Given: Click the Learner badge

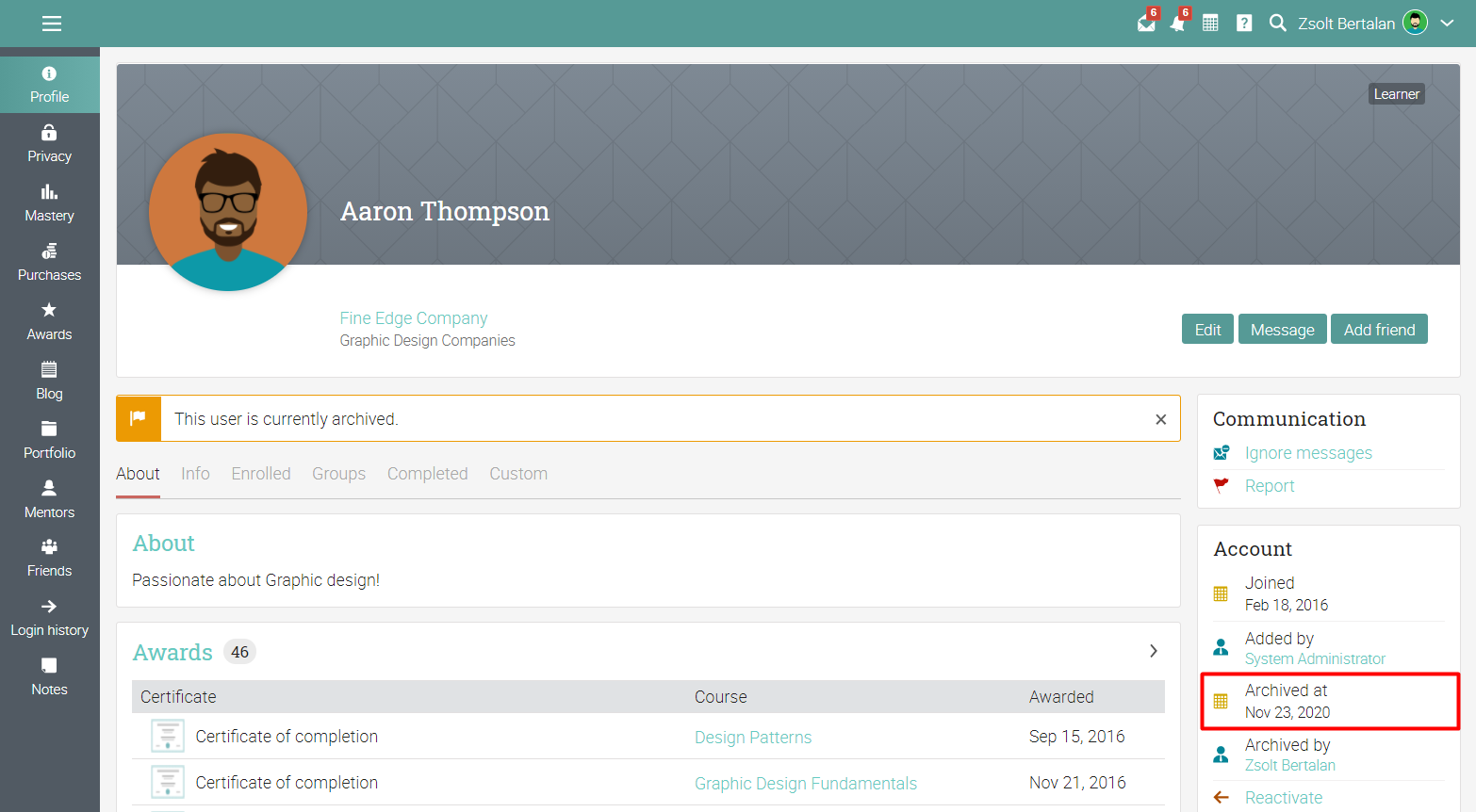Looking at the screenshot, I should 1396,94.
